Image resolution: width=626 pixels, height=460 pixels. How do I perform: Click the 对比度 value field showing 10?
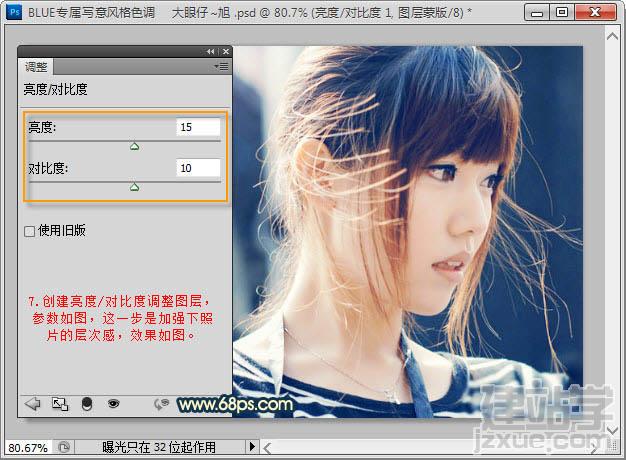pos(198,168)
